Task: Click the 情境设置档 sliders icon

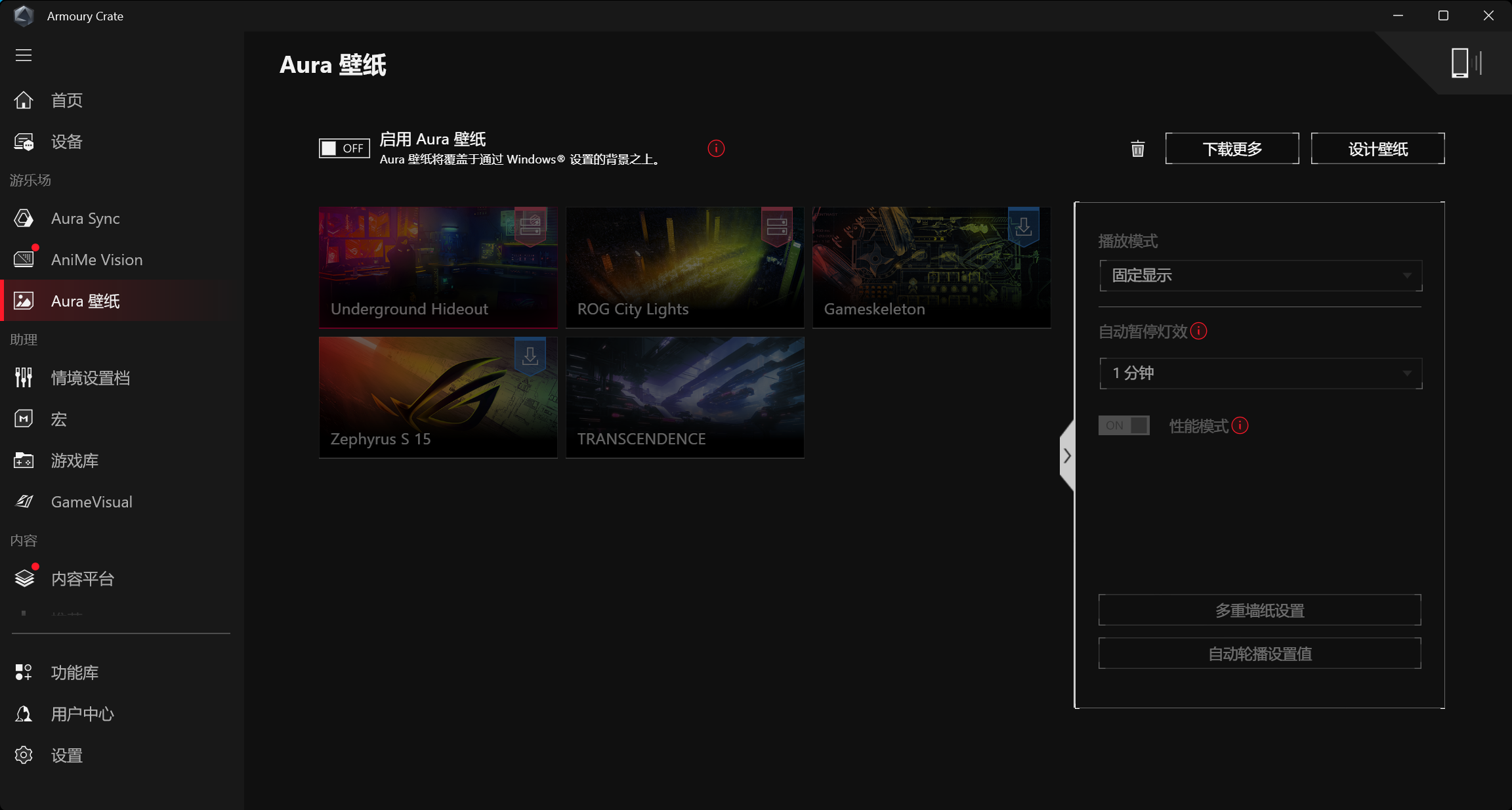Action: click(x=24, y=377)
